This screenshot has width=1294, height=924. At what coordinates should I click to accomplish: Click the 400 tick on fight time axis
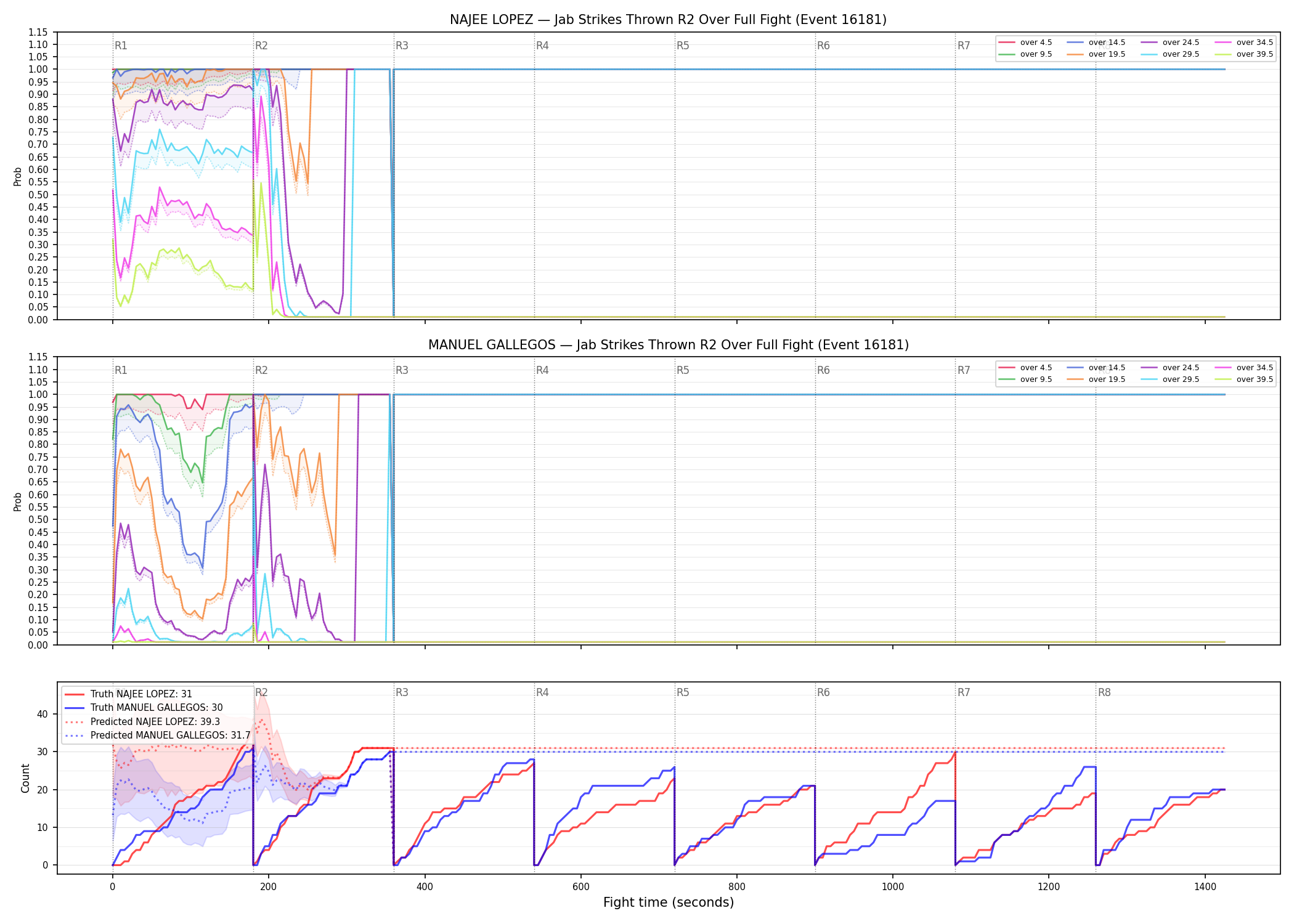425,887
